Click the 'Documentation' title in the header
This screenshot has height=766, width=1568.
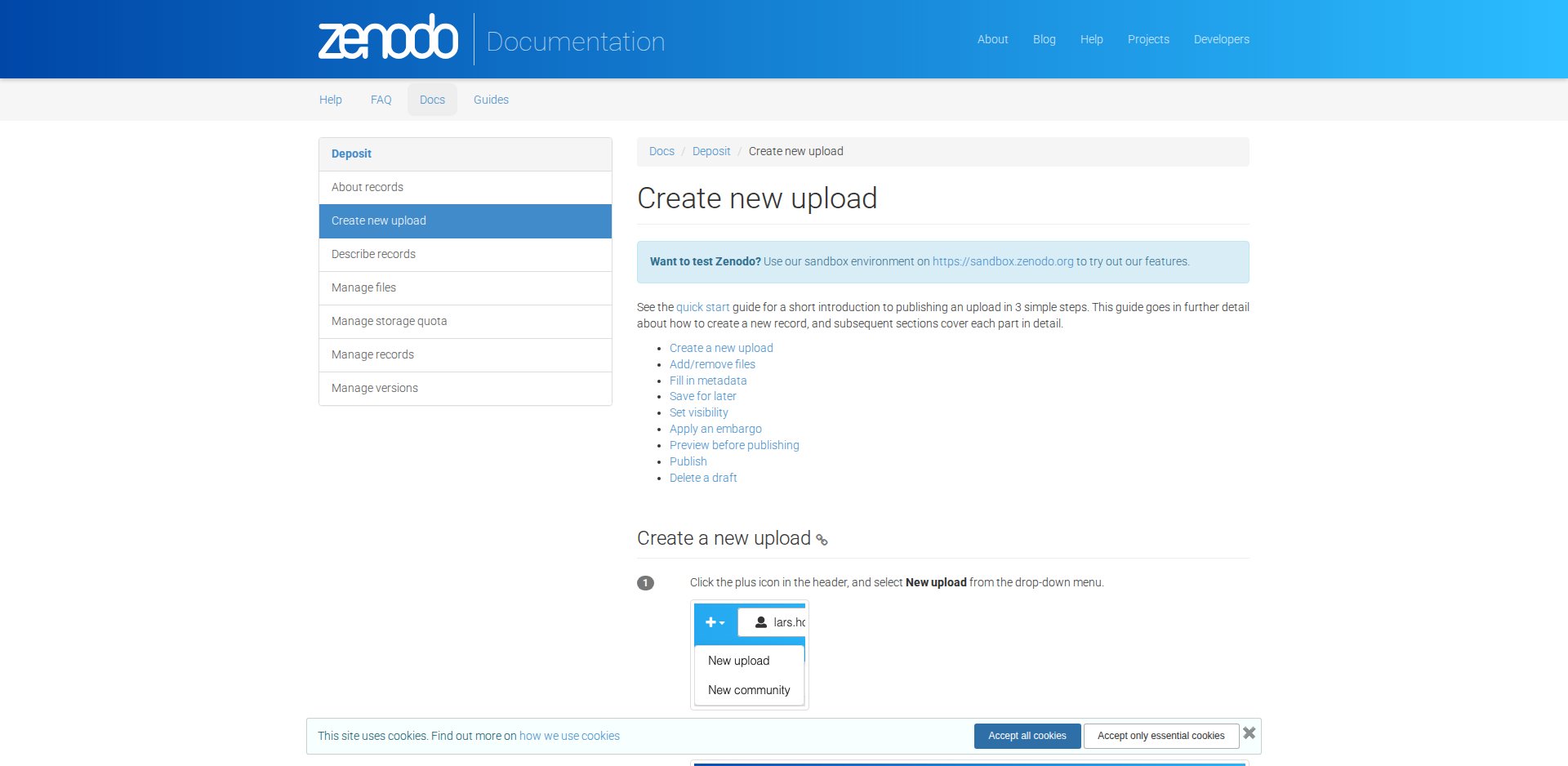[576, 41]
